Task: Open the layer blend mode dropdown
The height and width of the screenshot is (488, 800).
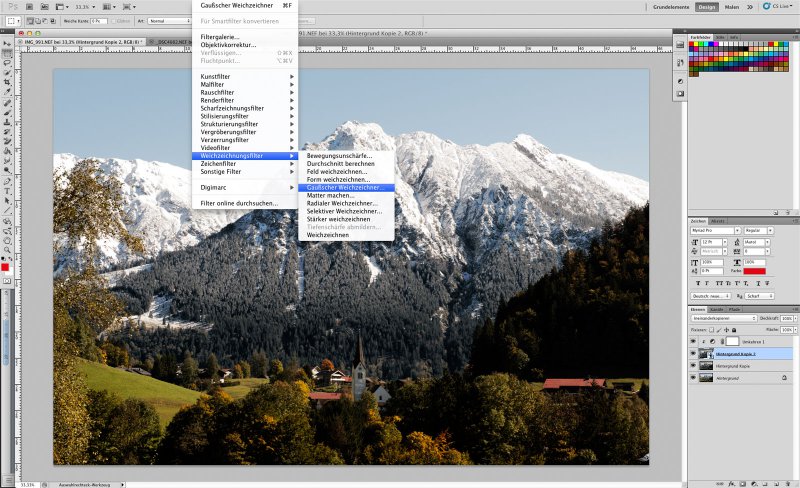Action: click(722, 318)
